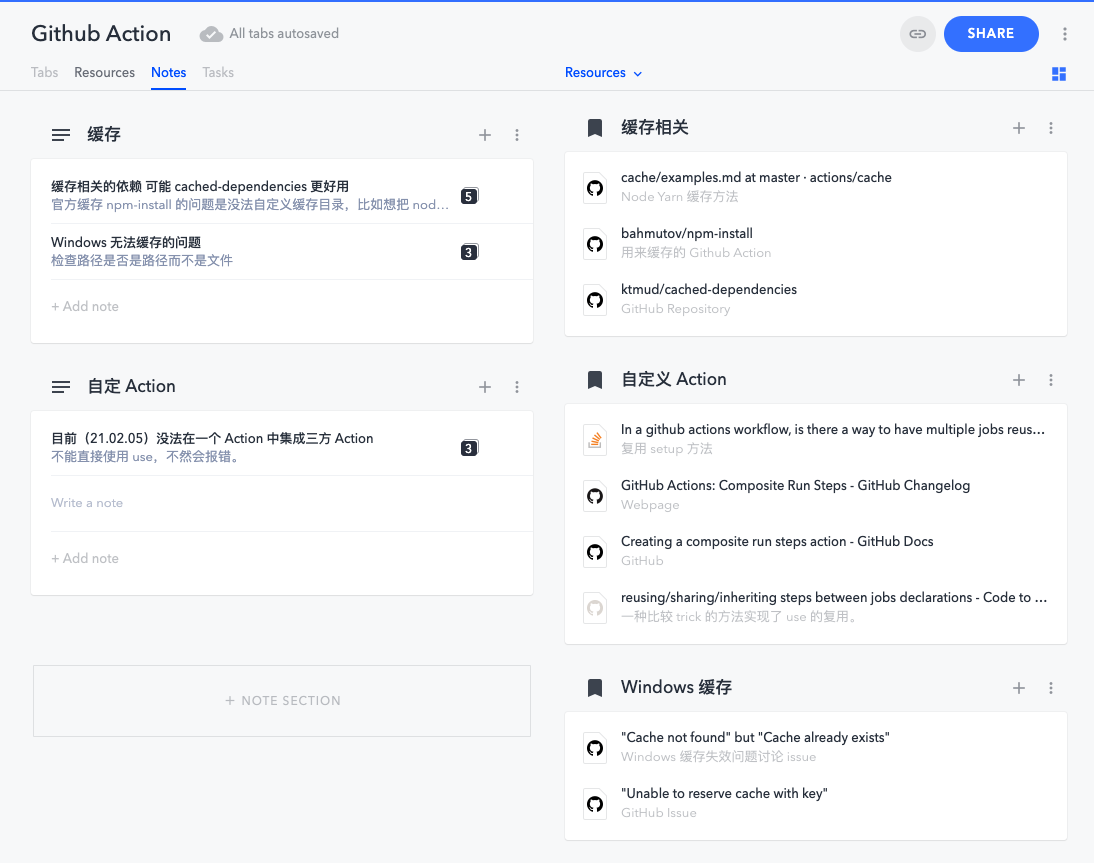Click + NOTE SECTION button

click(282, 700)
